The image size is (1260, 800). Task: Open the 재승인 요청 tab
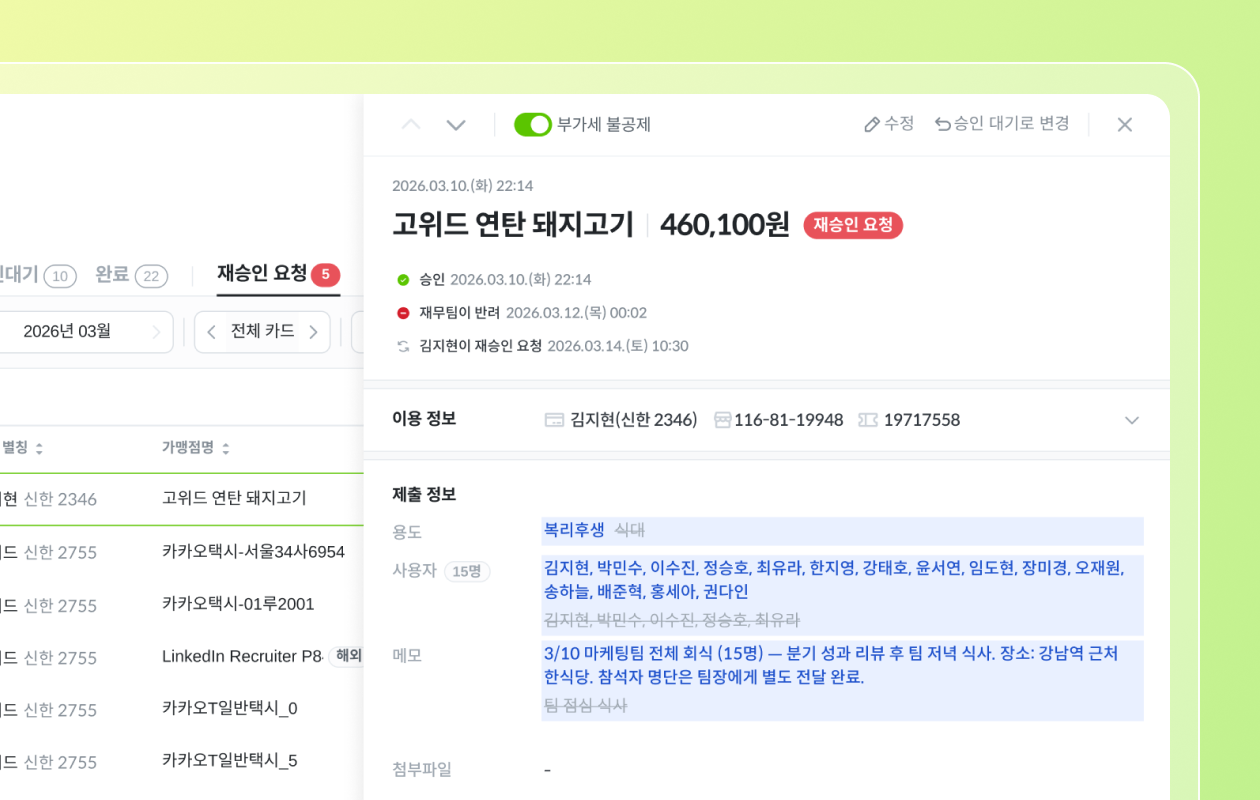pyautogui.click(x=278, y=274)
